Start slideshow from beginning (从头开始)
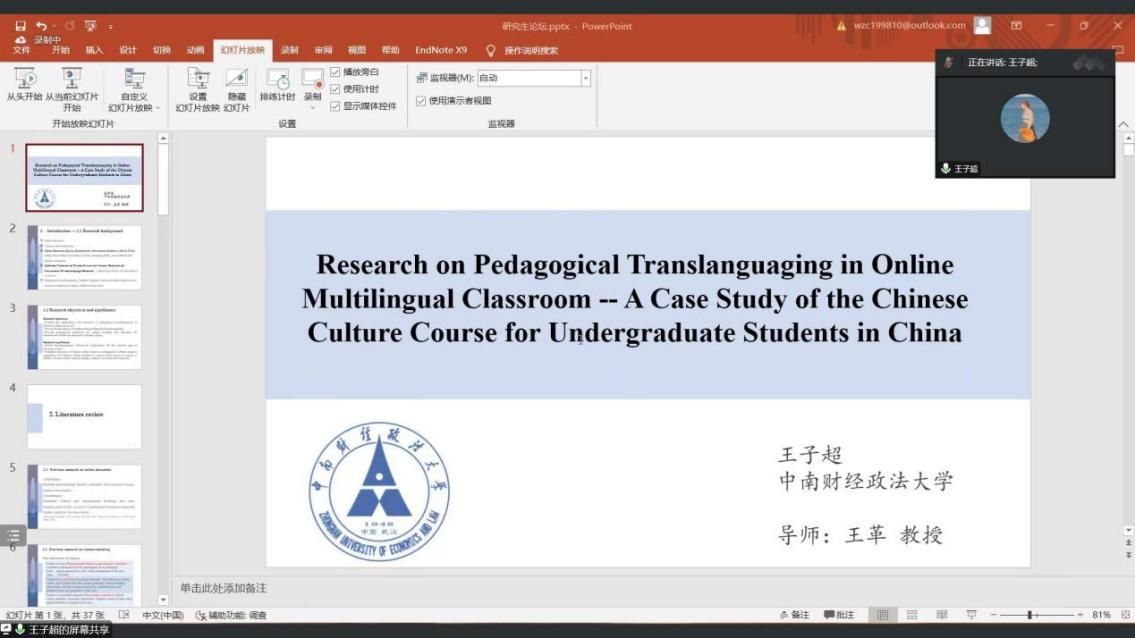 pos(25,85)
